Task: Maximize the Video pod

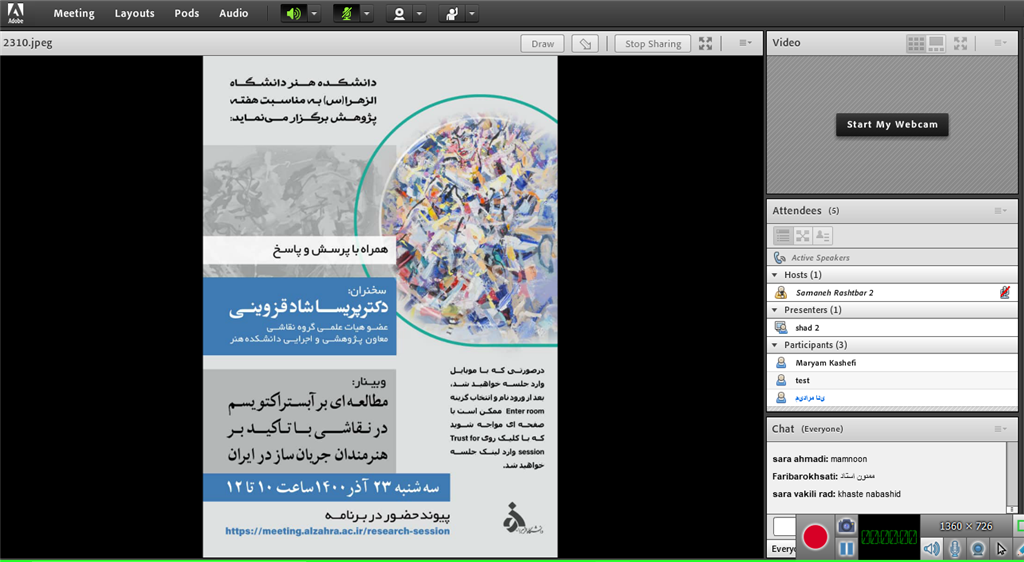Action: point(960,44)
